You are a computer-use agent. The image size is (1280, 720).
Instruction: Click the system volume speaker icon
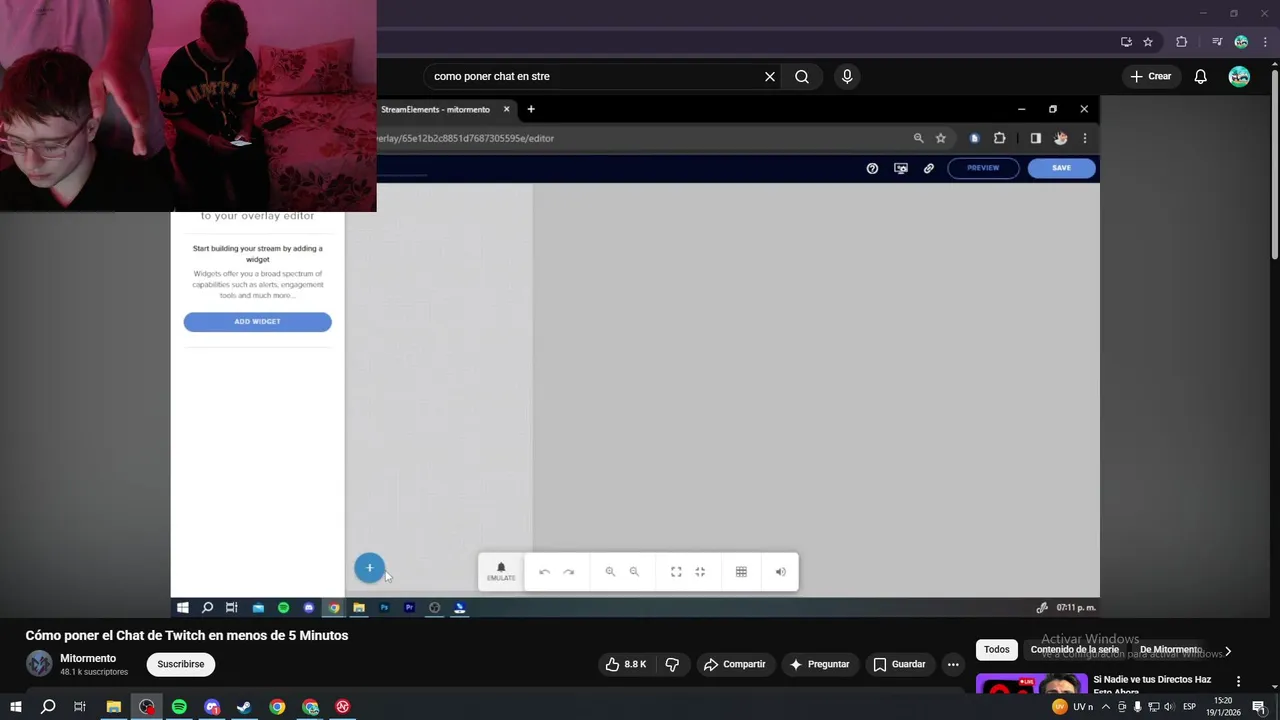click(1168, 707)
